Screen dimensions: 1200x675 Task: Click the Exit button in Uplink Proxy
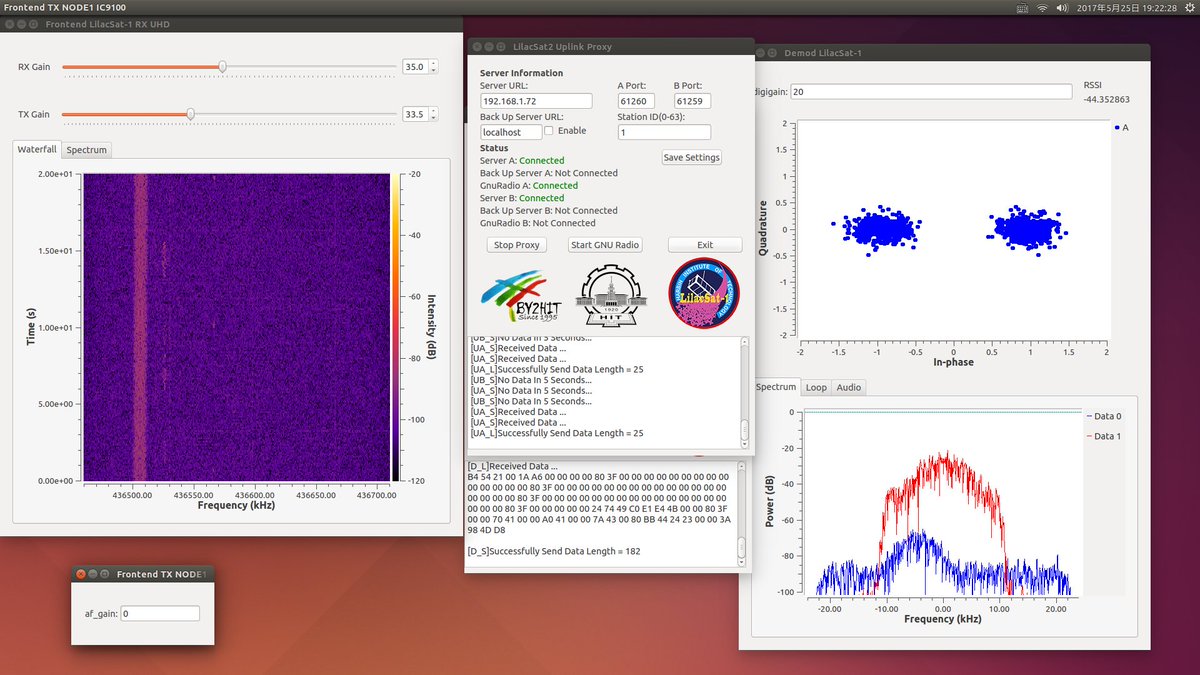pos(705,245)
